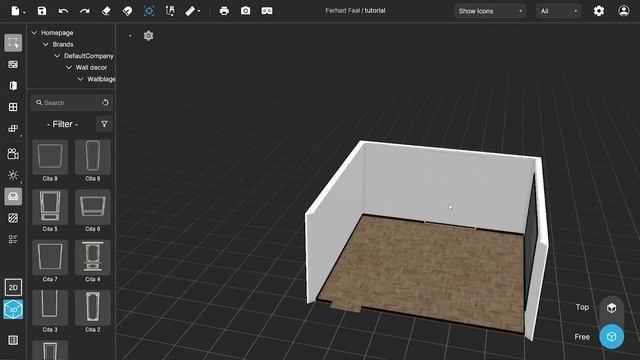Click the wall tool in sidebar
Screen dimensions: 640x360
tap(13, 64)
